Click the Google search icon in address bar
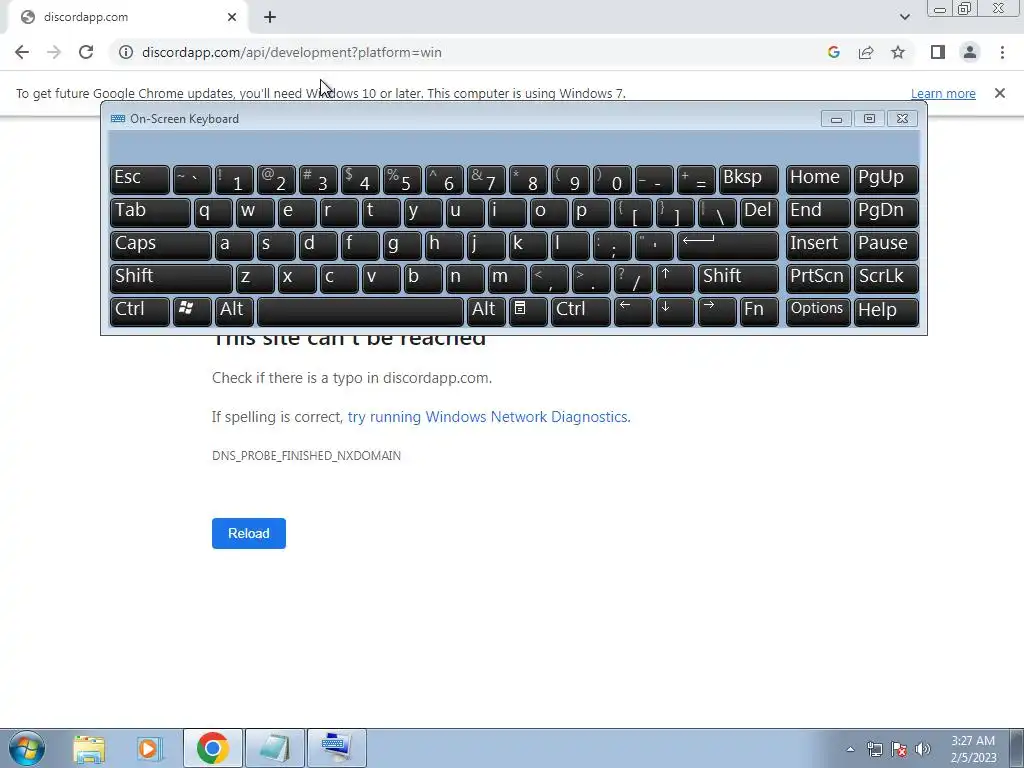Screen dimensions: 1024x768 (x=833, y=52)
